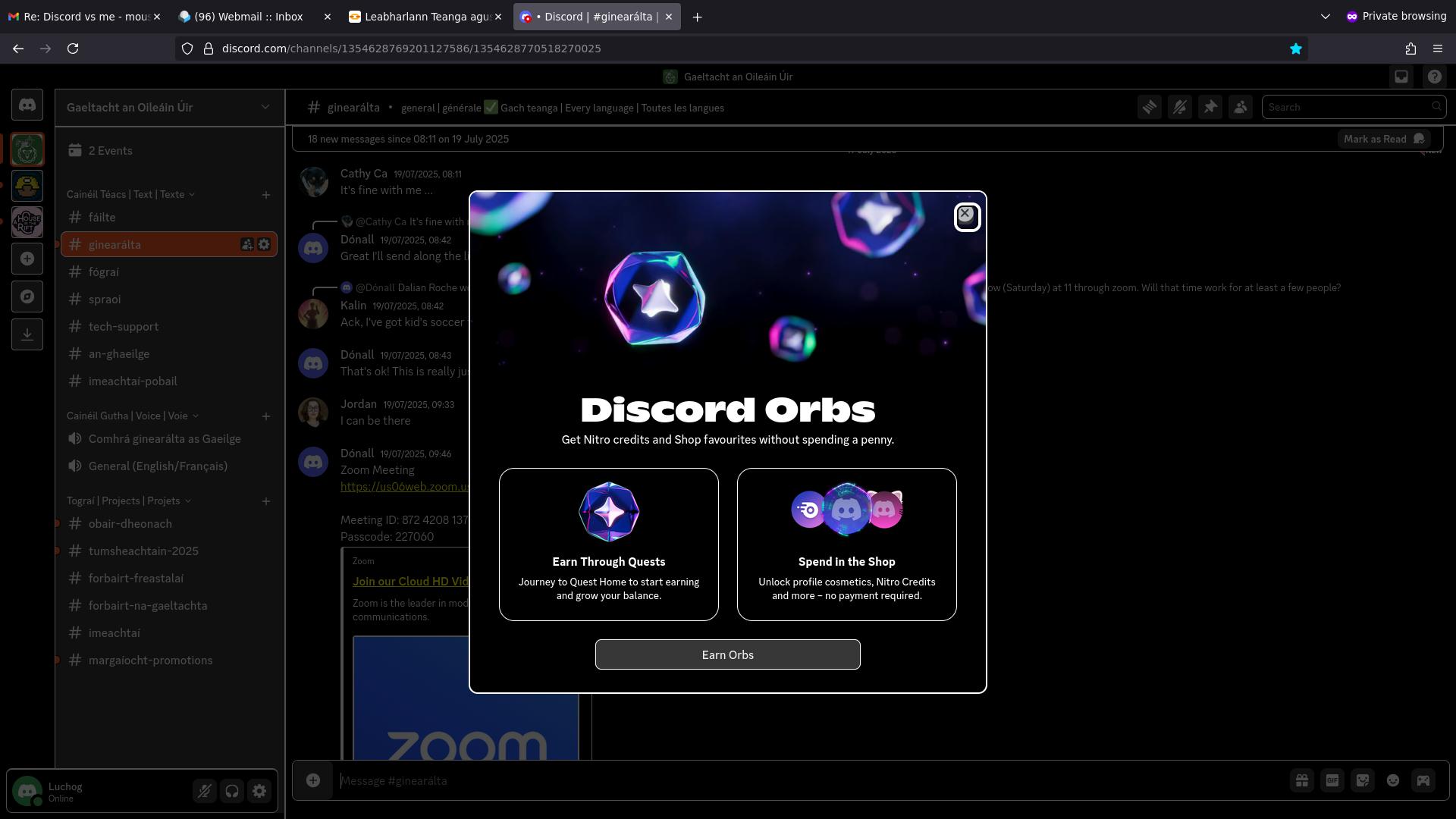Expand Gaeltacht an Oileáin Úir server menu
This screenshot has height=819, width=1456.
[x=169, y=108]
